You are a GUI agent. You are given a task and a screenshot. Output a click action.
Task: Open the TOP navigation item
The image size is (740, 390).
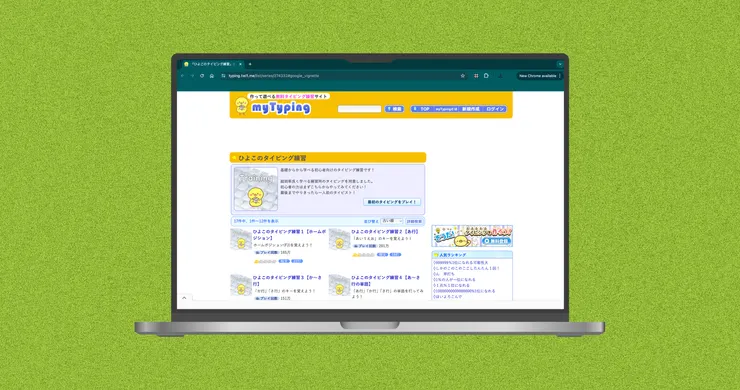(421, 109)
